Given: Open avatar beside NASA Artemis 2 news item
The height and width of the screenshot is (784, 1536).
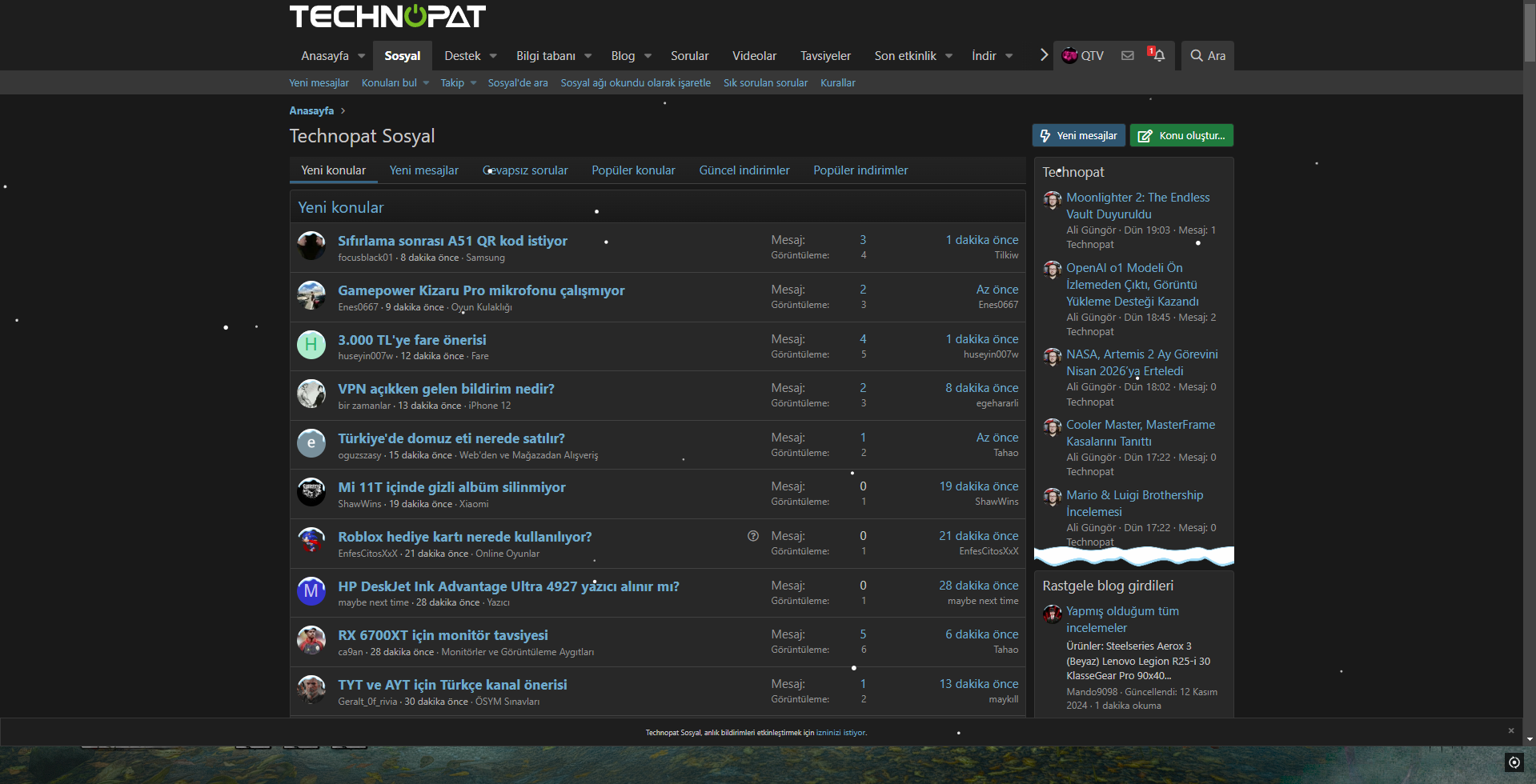Looking at the screenshot, I should tap(1053, 357).
